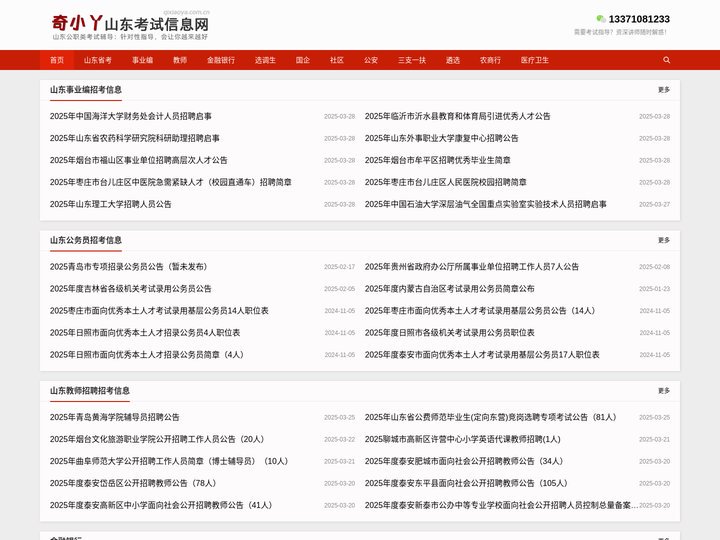This screenshot has height=540, width=720.
Task: Open 选调生 navigation item
Action: 265,60
